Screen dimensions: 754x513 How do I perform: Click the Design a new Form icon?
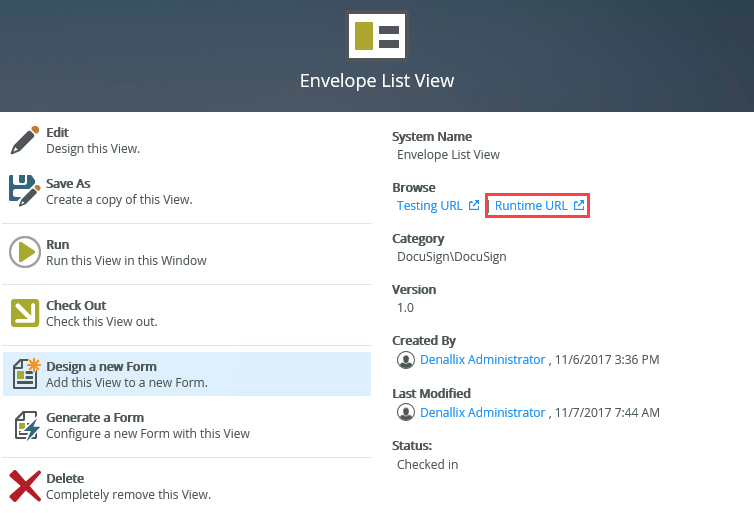tap(24, 373)
